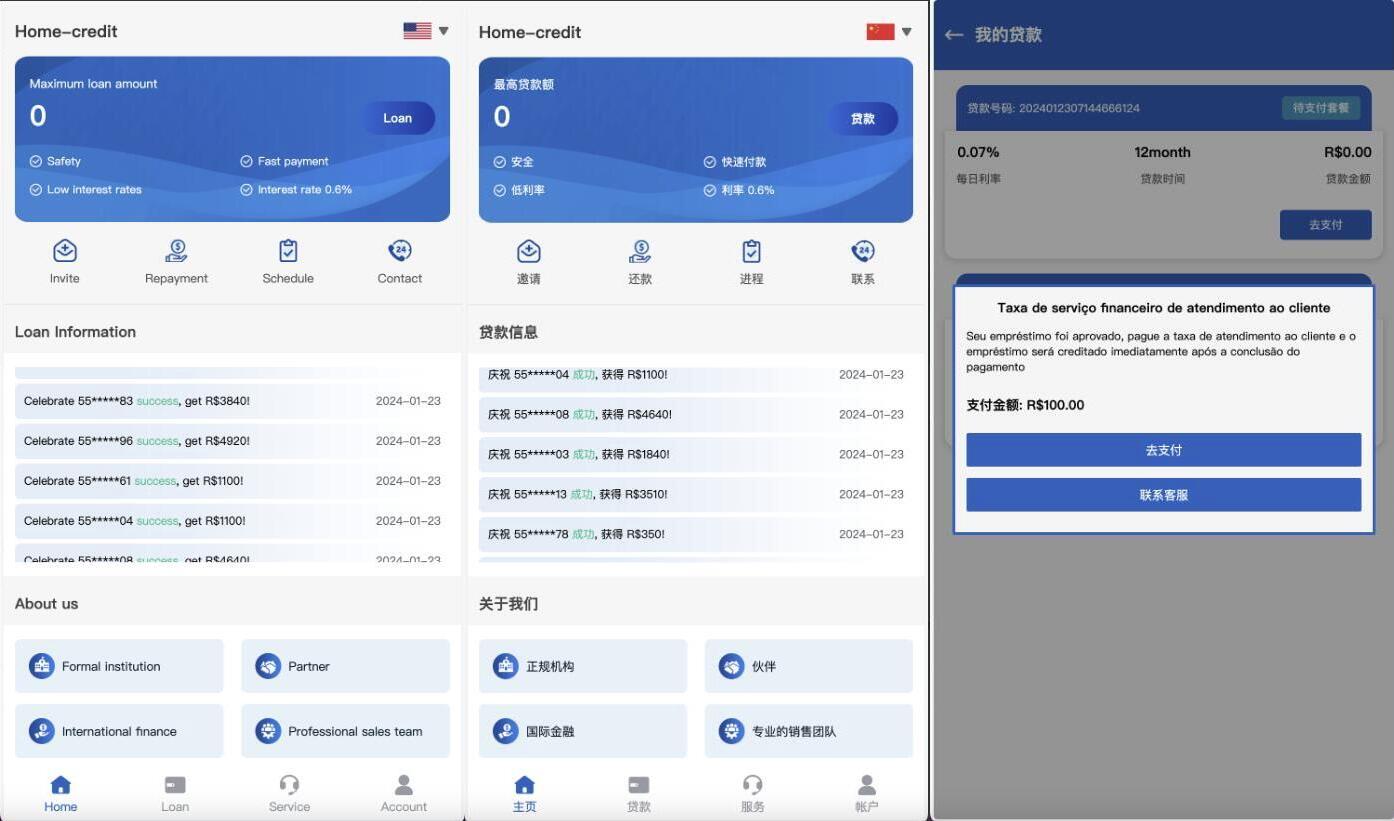Select the Invite icon on English homepage
Screen dimensions: 1394x821
[64, 251]
